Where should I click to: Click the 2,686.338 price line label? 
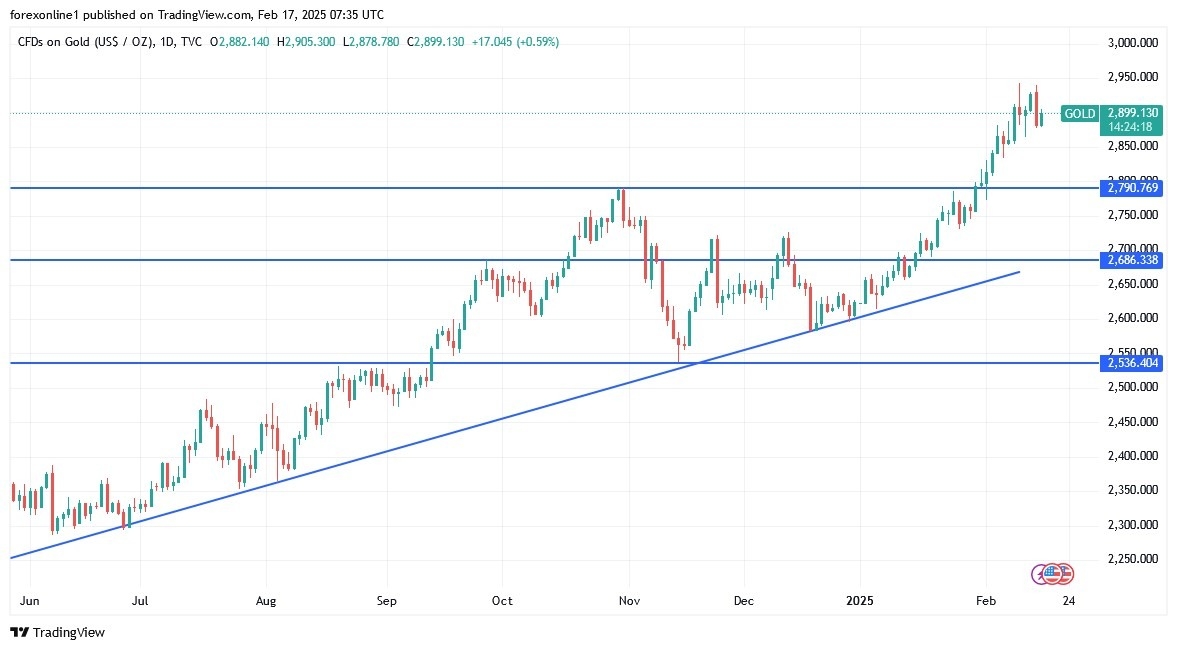pos(1133,260)
